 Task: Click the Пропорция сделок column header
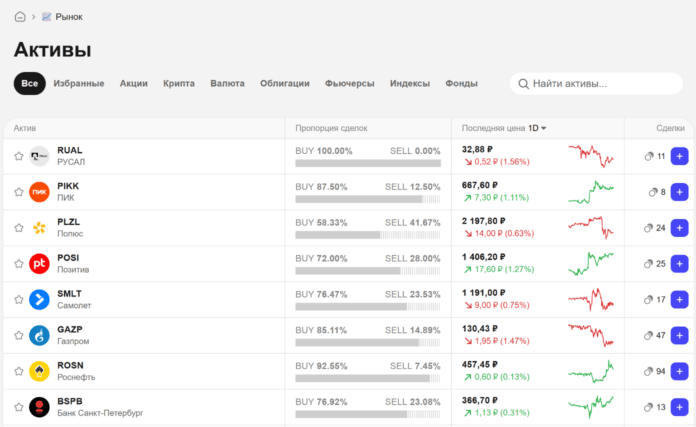(x=331, y=128)
